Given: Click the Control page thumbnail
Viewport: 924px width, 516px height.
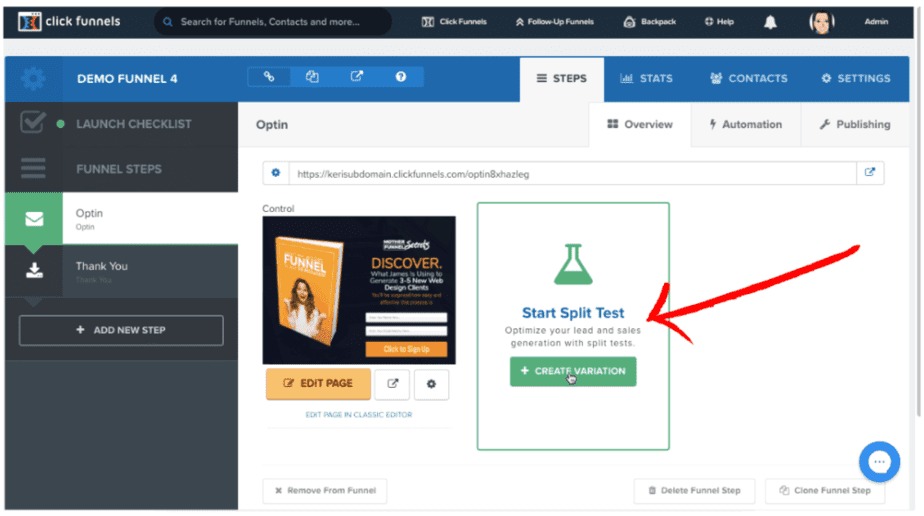Looking at the screenshot, I should (359, 290).
